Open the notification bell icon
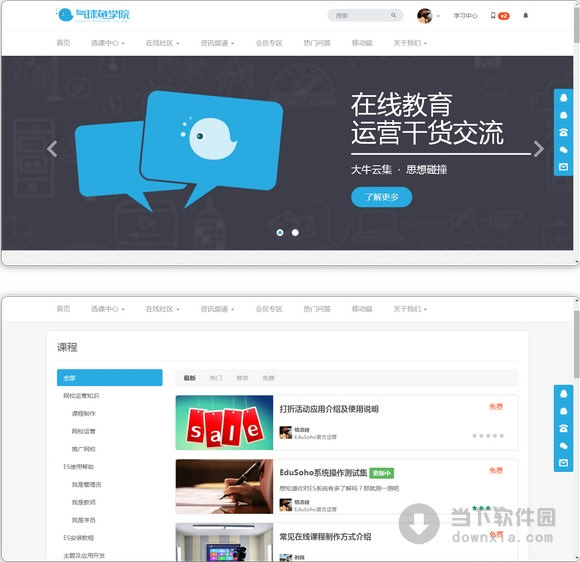This screenshot has width=580, height=562. point(525,16)
